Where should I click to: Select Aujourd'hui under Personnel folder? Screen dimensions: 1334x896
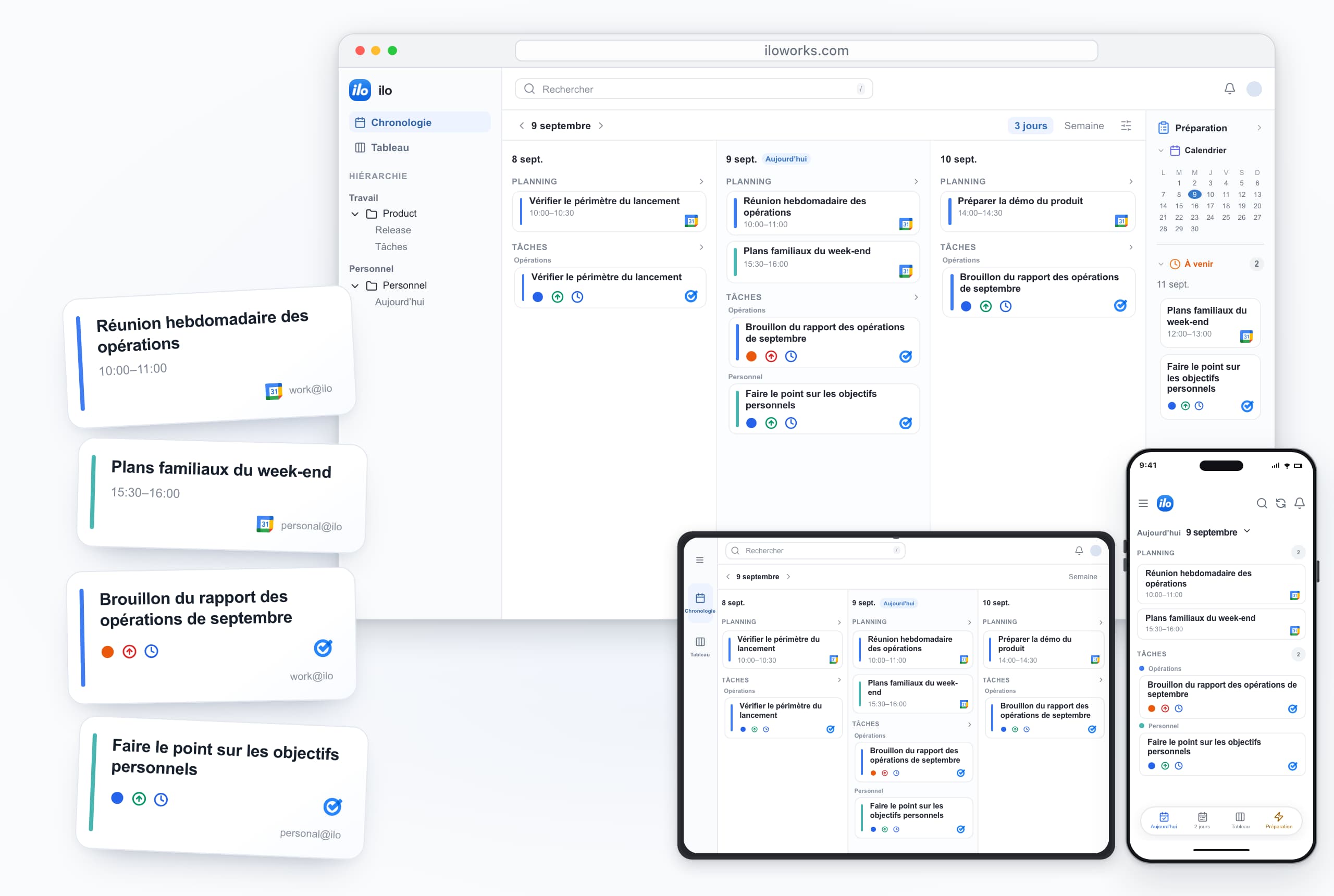[x=399, y=302]
